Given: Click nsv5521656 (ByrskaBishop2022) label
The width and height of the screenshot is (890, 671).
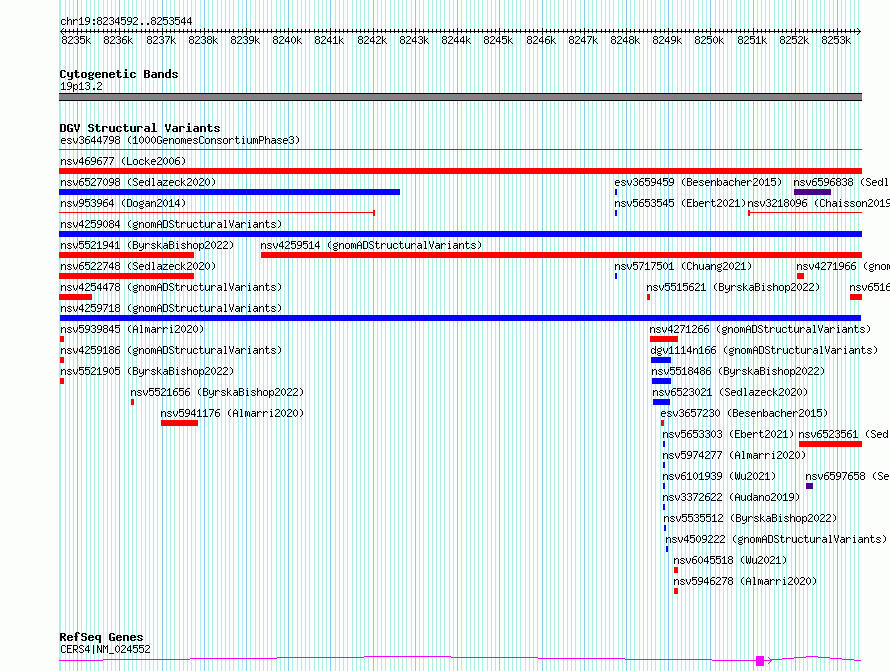Looking at the screenshot, I should [217, 392].
